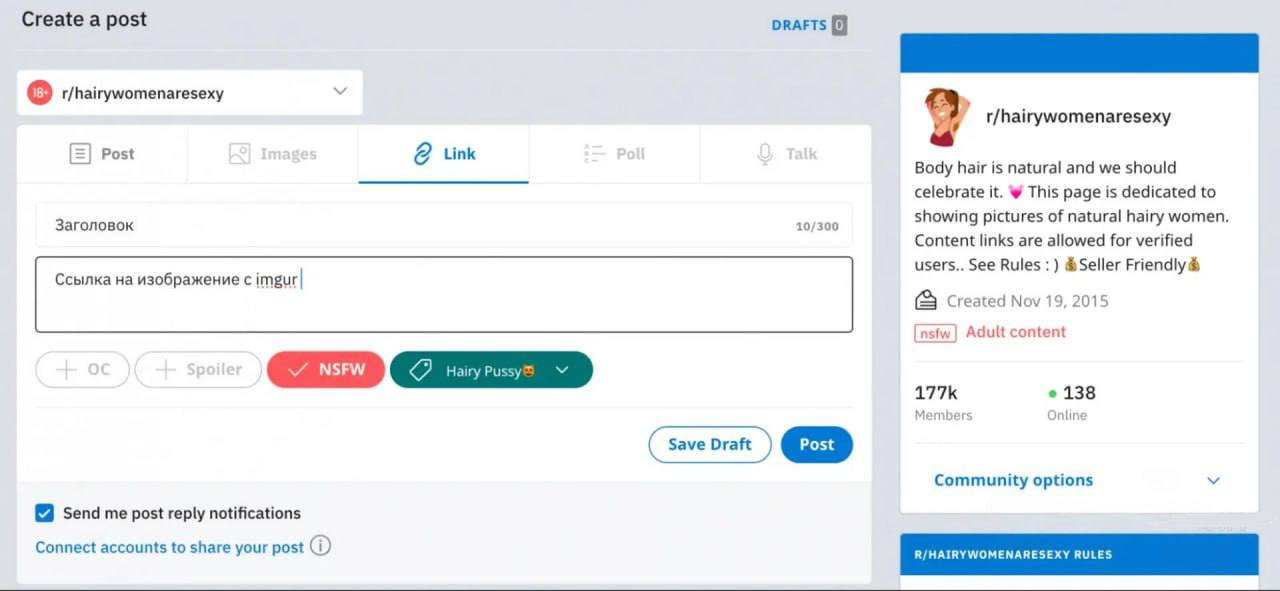Viewport: 1280px width, 591px height.
Task: Select the Talk tab microphone icon
Action: point(763,153)
